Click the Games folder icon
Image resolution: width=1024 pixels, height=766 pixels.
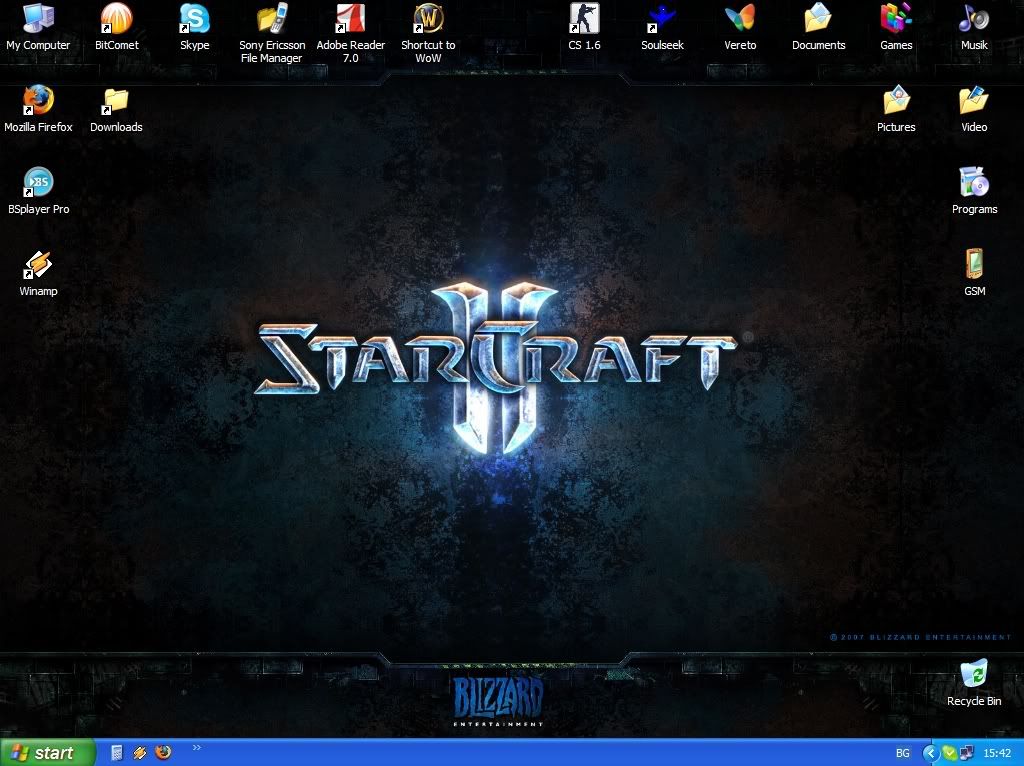(x=896, y=18)
